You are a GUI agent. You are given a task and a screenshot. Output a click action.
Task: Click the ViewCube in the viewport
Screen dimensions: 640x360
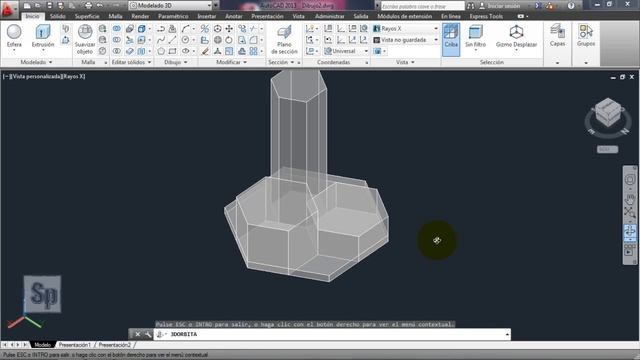[608, 112]
